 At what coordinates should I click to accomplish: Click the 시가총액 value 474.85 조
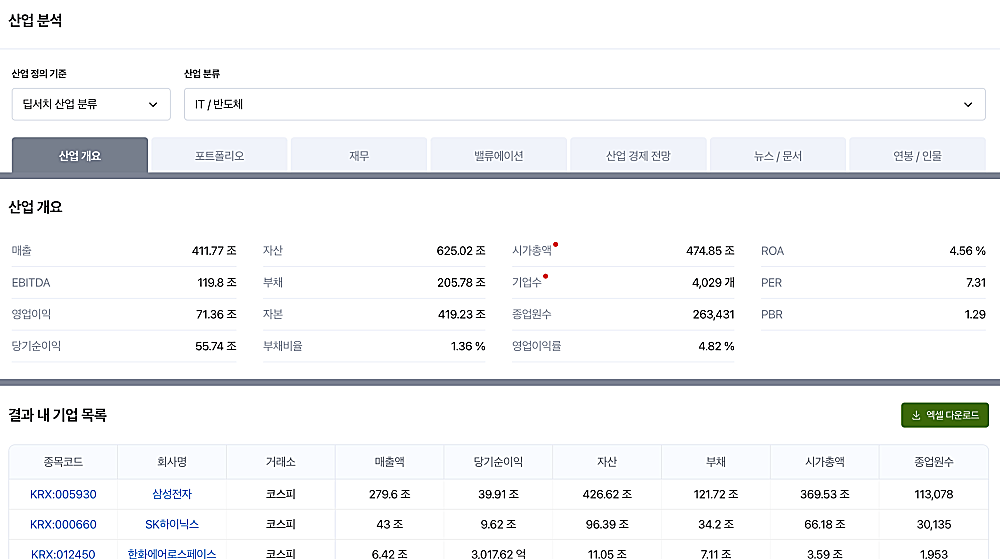click(x=710, y=250)
